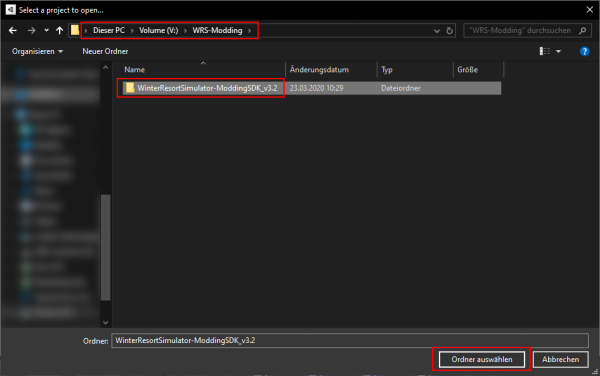Click 'WRS-Modding' breadcrumb
This screenshot has width=600, height=376.
pyautogui.click(x=217, y=31)
